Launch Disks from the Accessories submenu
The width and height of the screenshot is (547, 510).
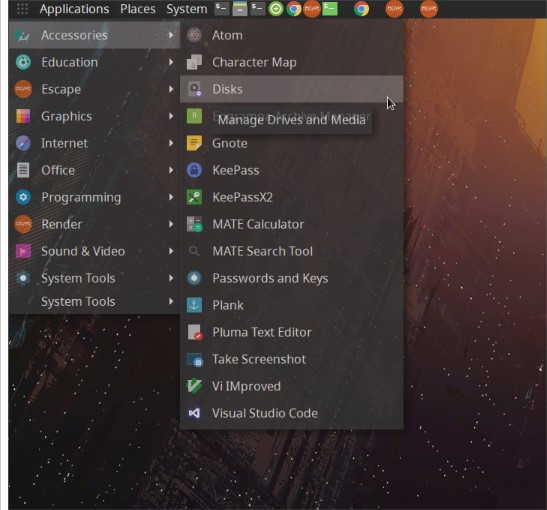tap(292, 89)
